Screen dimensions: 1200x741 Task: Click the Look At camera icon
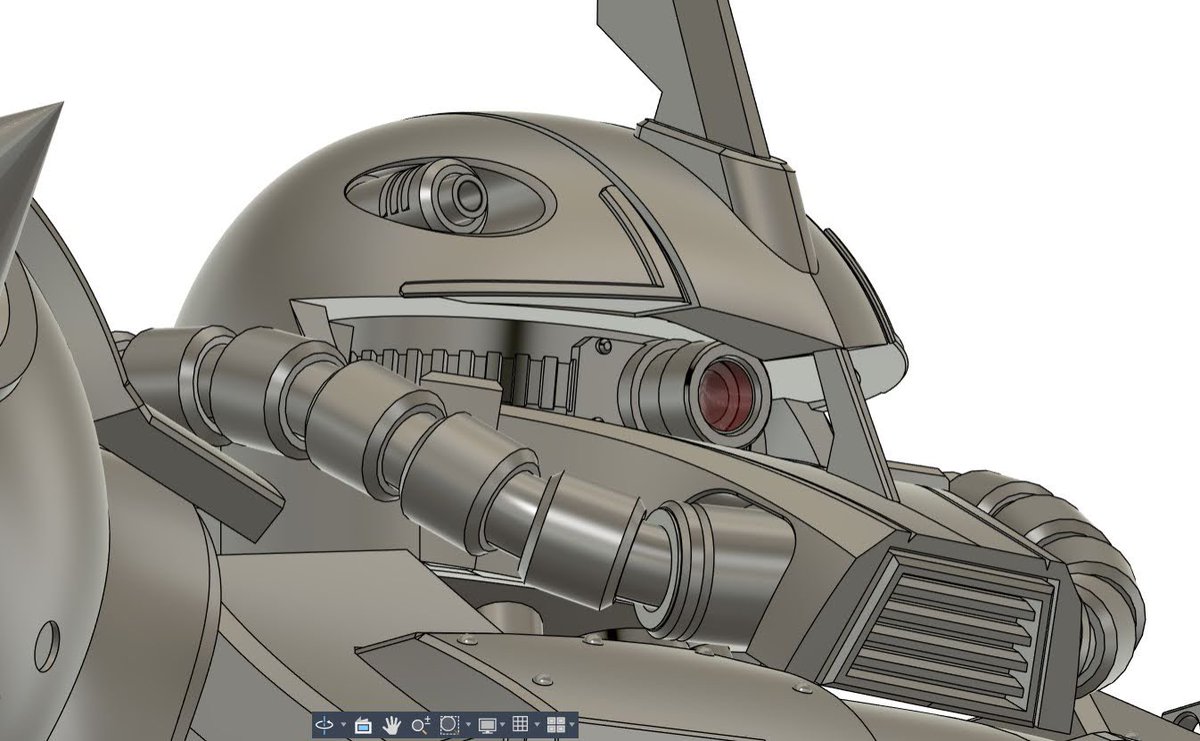coord(363,724)
